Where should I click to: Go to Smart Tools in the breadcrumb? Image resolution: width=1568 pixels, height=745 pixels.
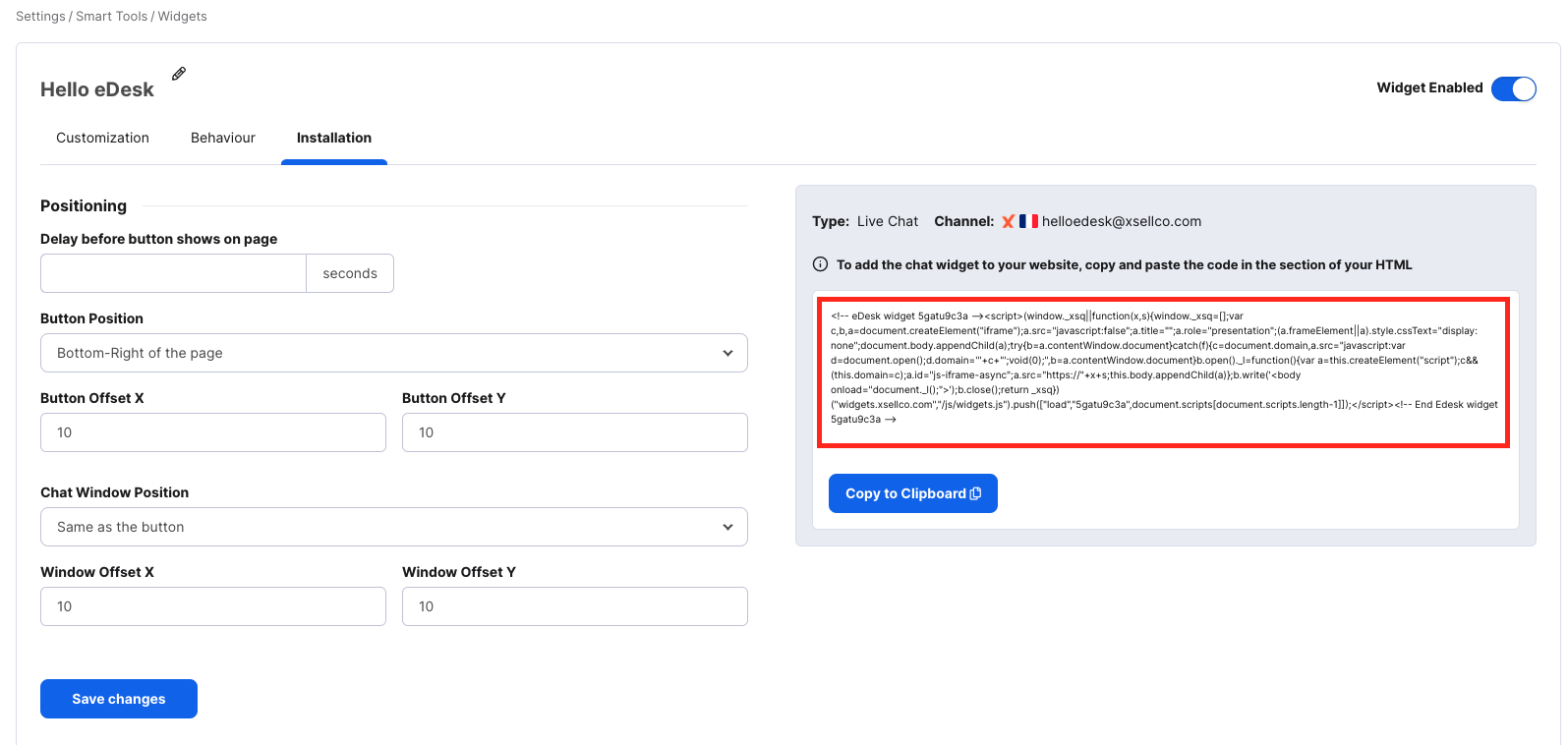tap(111, 17)
